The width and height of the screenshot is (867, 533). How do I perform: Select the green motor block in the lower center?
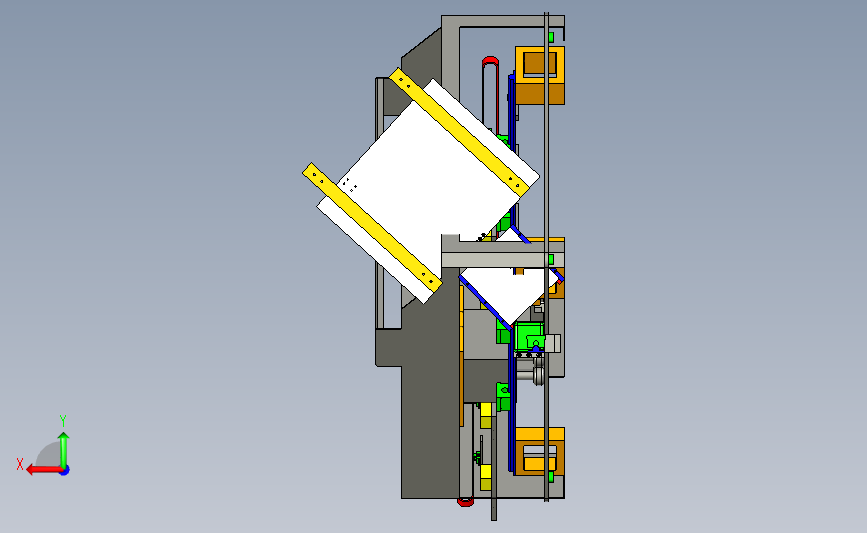click(x=529, y=337)
